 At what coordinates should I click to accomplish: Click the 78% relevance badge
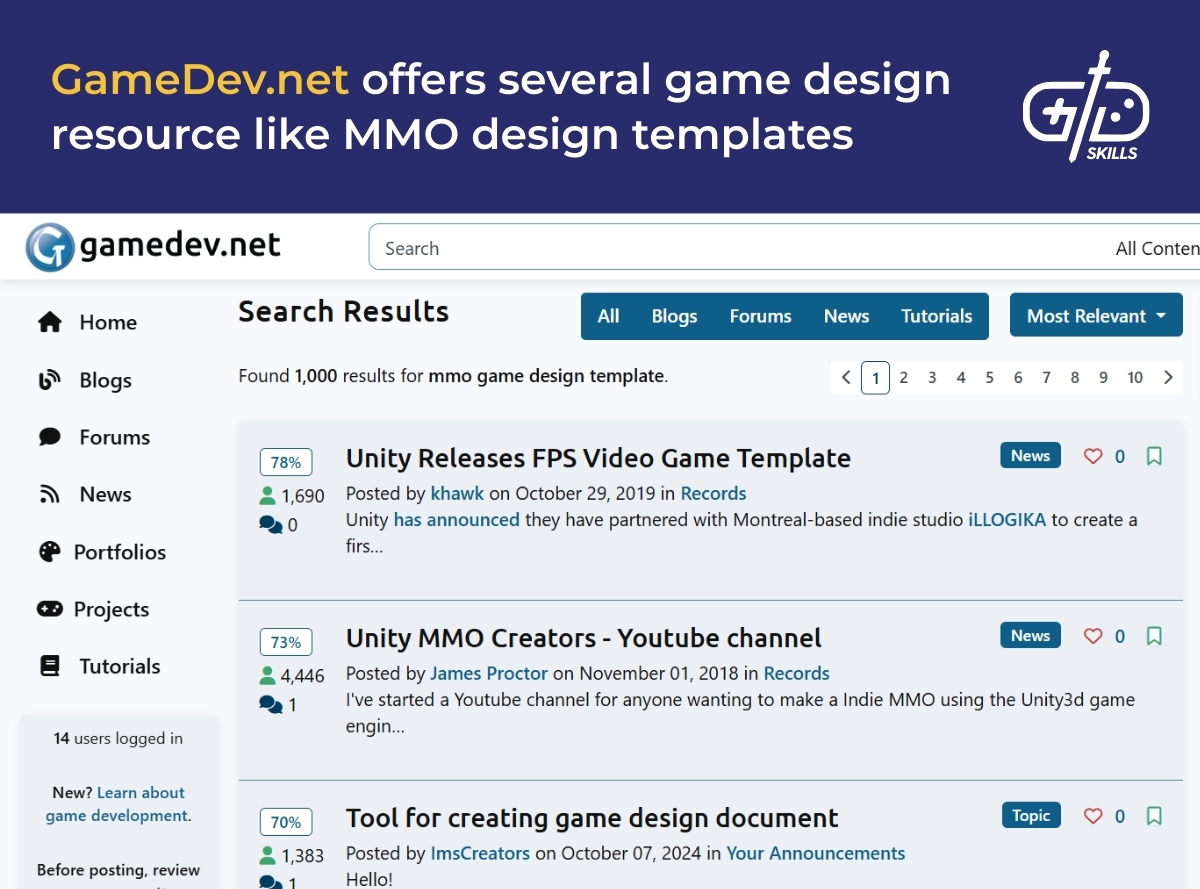pos(286,461)
